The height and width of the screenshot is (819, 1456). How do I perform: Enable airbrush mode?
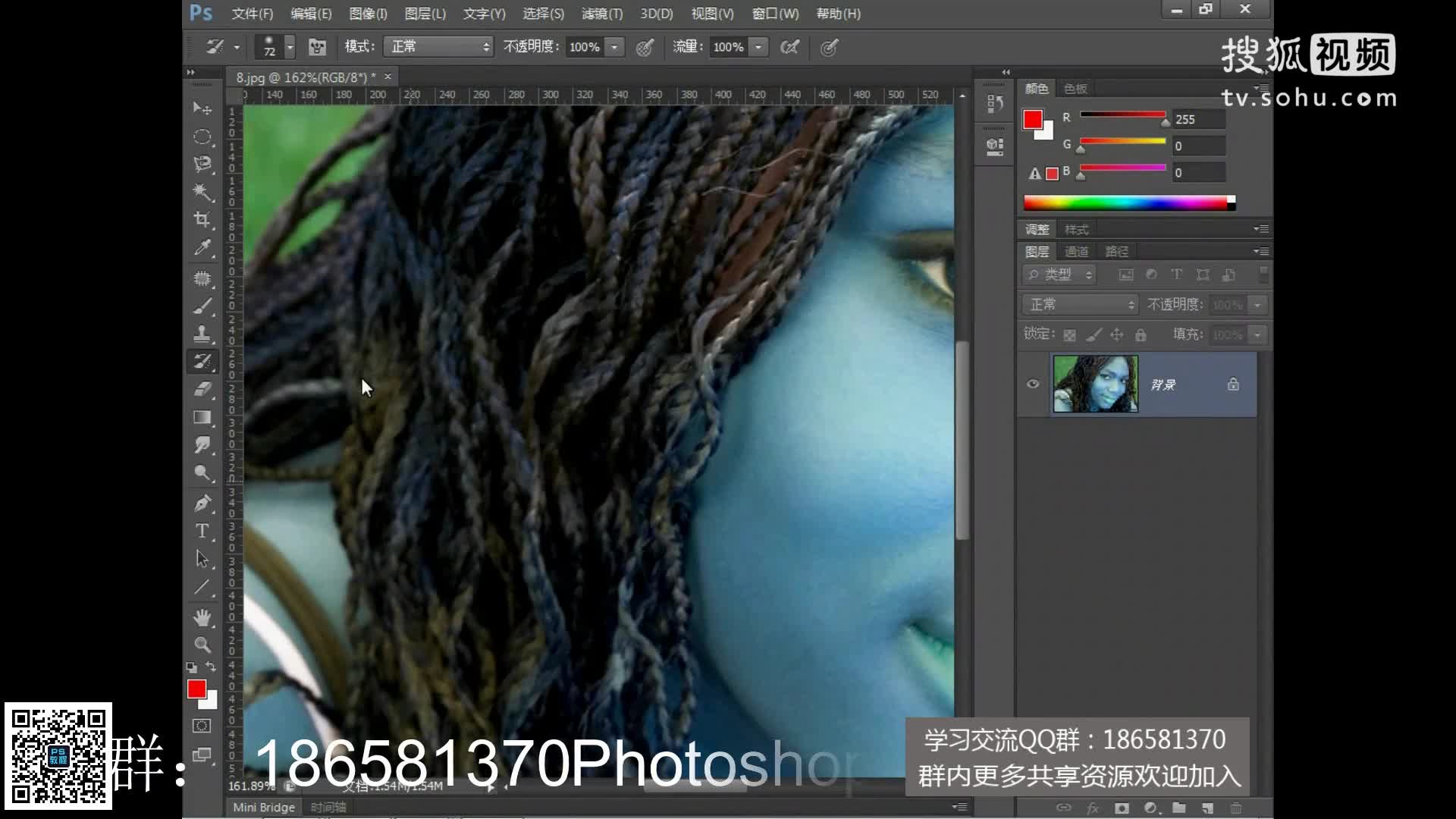(789, 47)
